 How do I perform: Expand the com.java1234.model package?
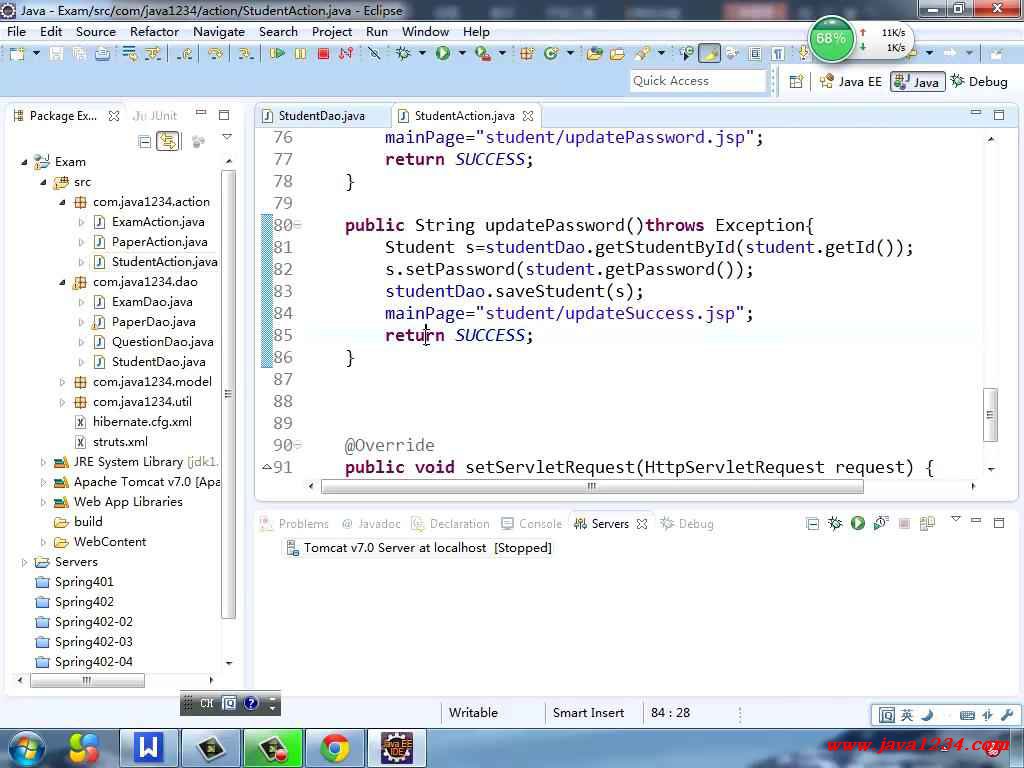coord(62,382)
